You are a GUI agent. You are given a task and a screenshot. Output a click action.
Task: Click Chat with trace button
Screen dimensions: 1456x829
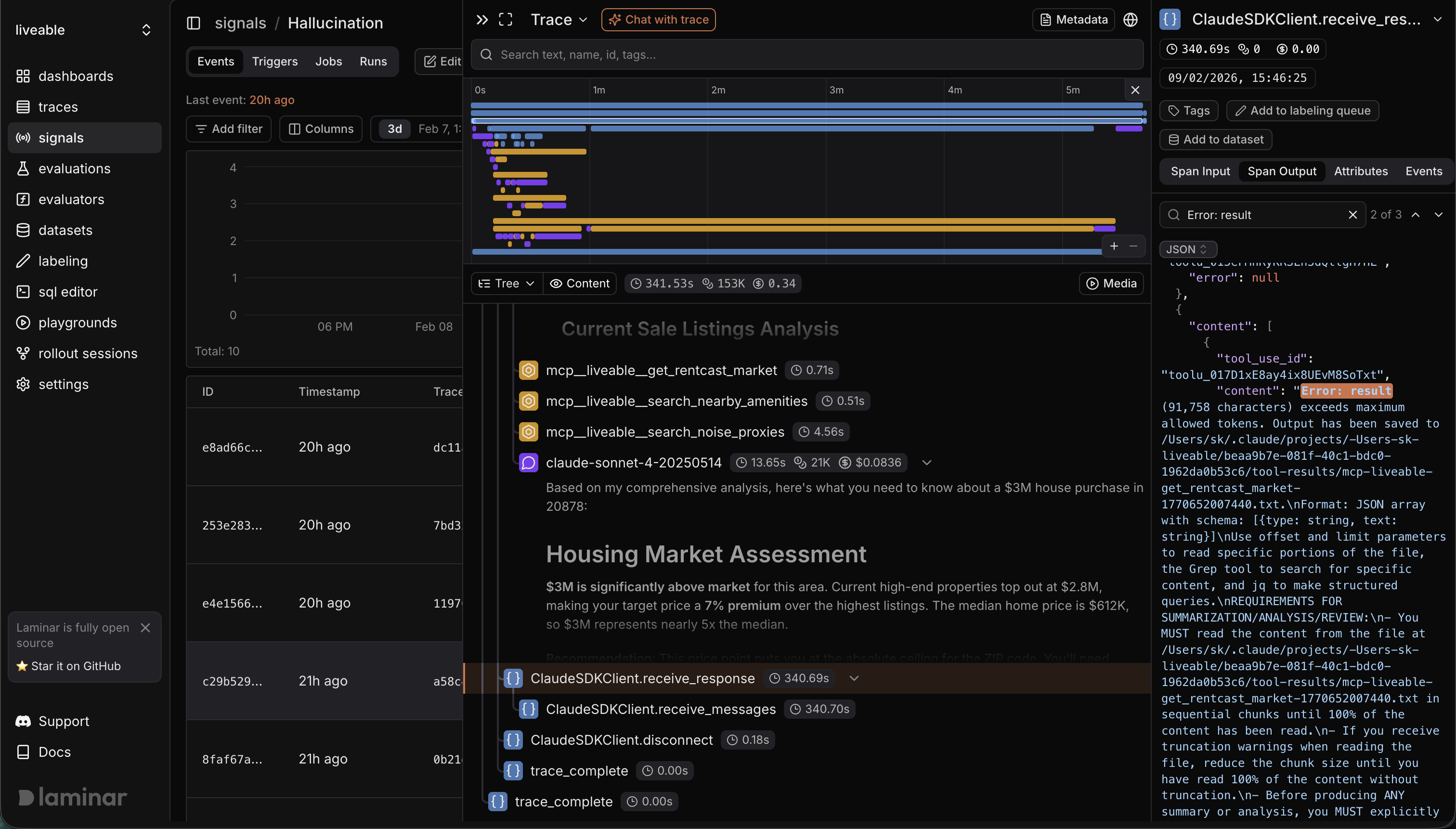(x=658, y=20)
